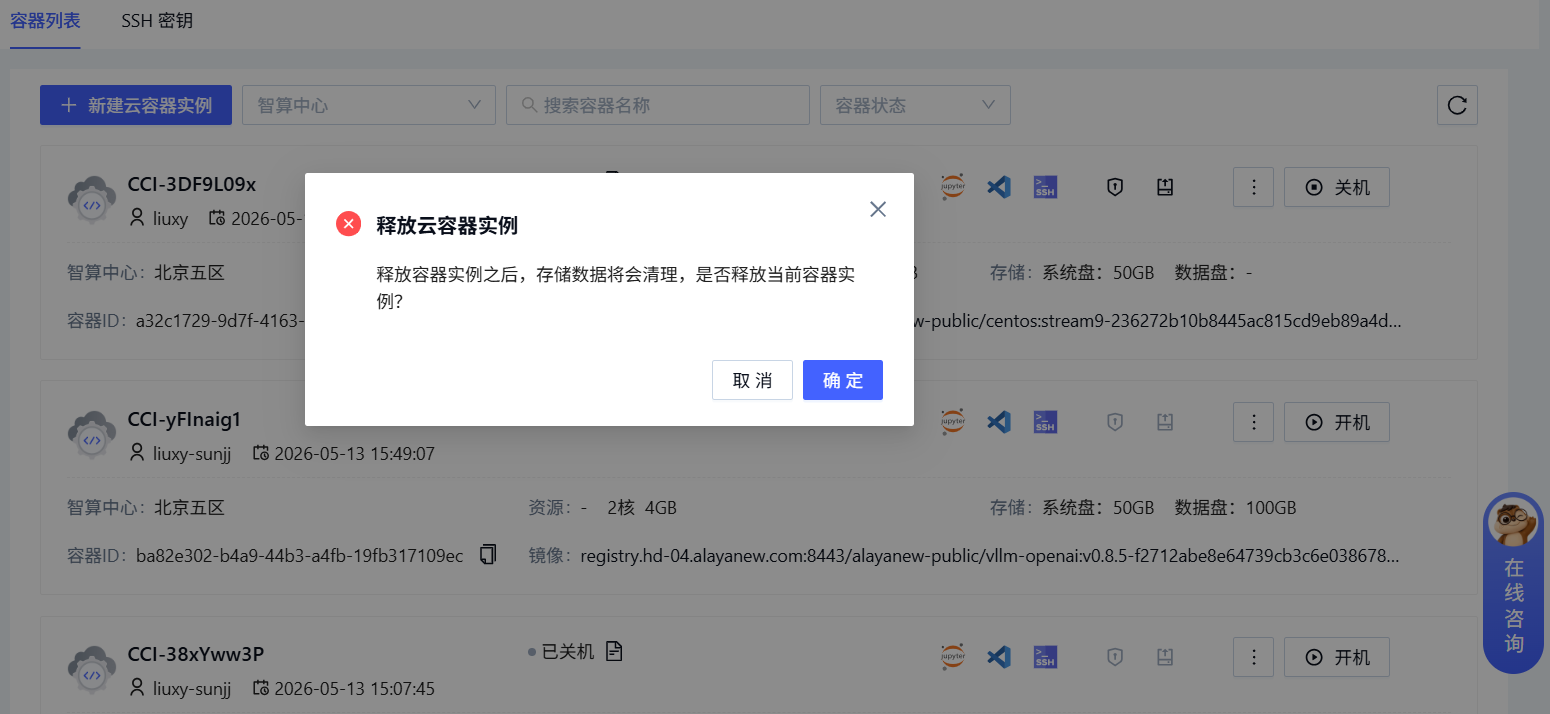Click the shield key icon for CCI-3DF9L09x
1550x714 pixels.
1115,187
